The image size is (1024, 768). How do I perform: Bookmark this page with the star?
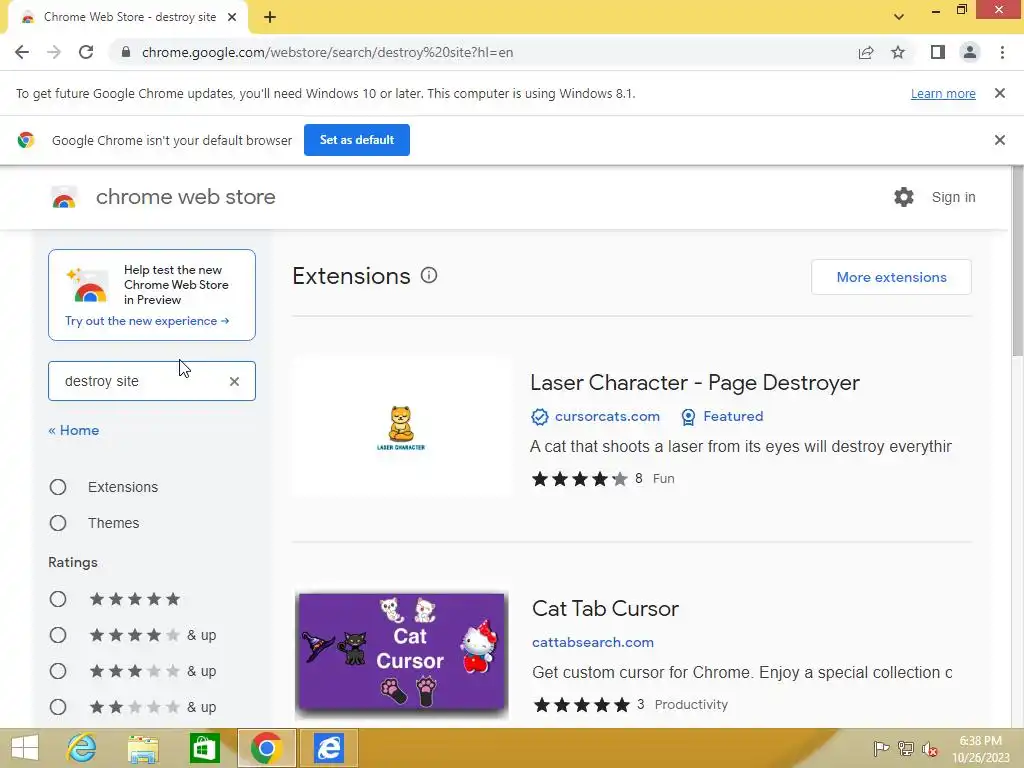point(898,52)
